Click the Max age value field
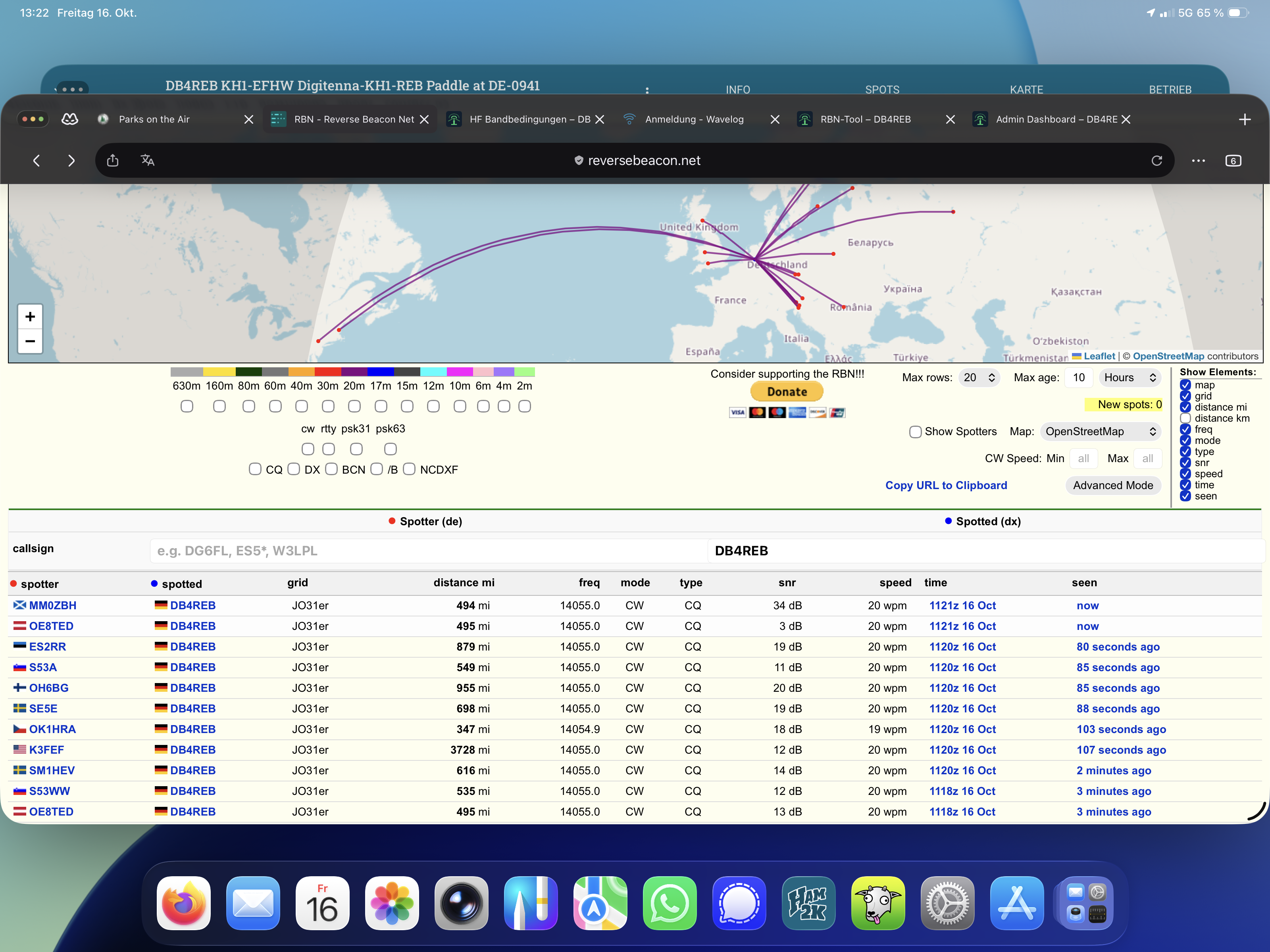Screen dimensions: 1270x952 tap(1079, 378)
